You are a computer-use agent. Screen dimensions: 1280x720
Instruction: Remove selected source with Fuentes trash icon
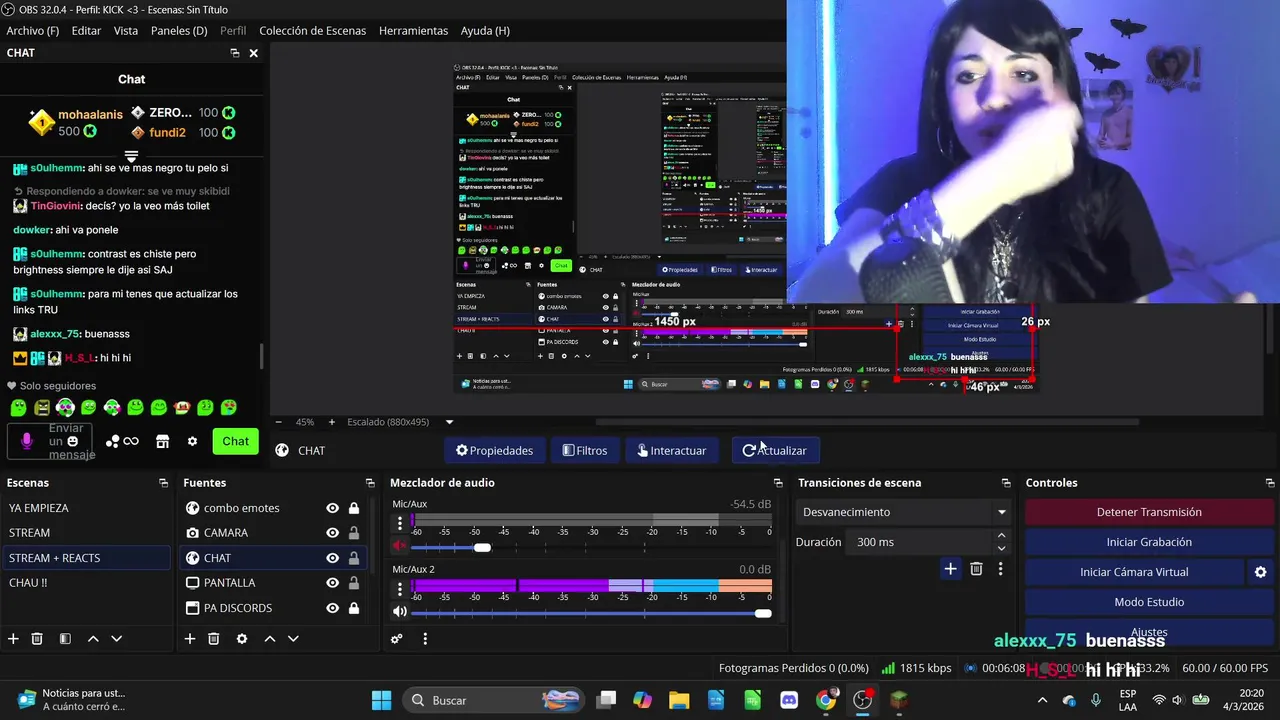213,639
